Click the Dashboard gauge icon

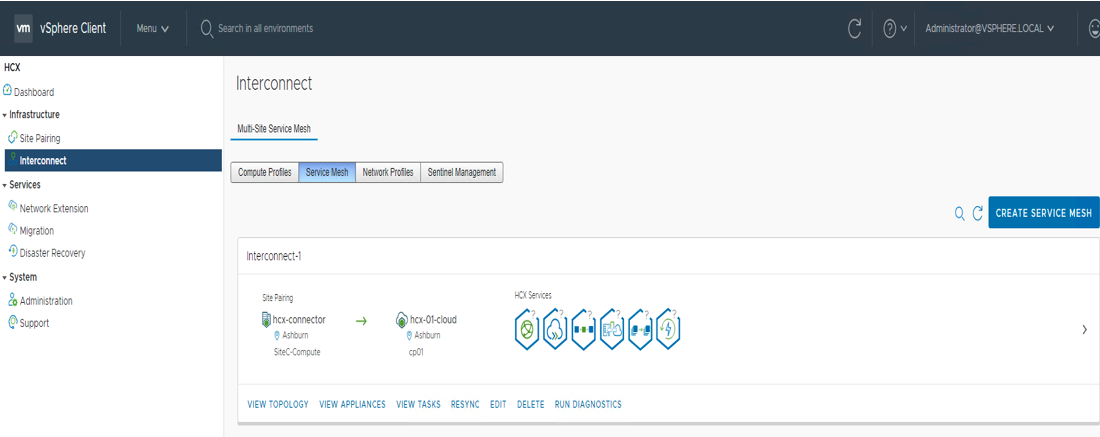pyautogui.click(x=8, y=90)
